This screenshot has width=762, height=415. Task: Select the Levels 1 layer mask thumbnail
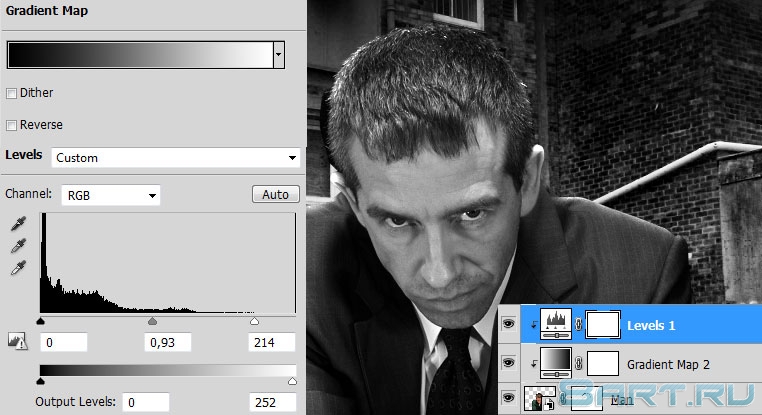tap(603, 325)
